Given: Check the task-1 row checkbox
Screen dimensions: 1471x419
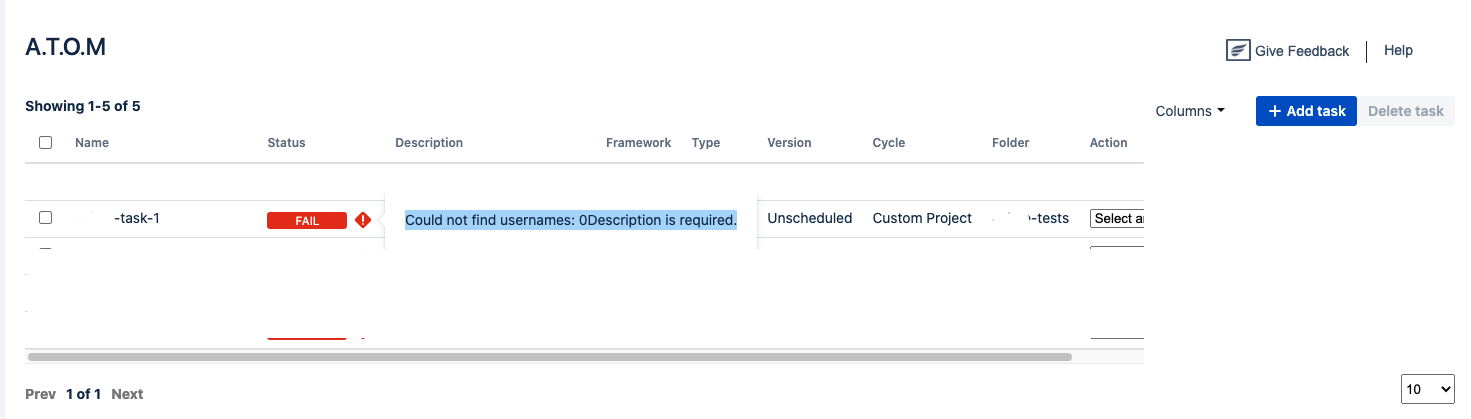Looking at the screenshot, I should (45, 218).
